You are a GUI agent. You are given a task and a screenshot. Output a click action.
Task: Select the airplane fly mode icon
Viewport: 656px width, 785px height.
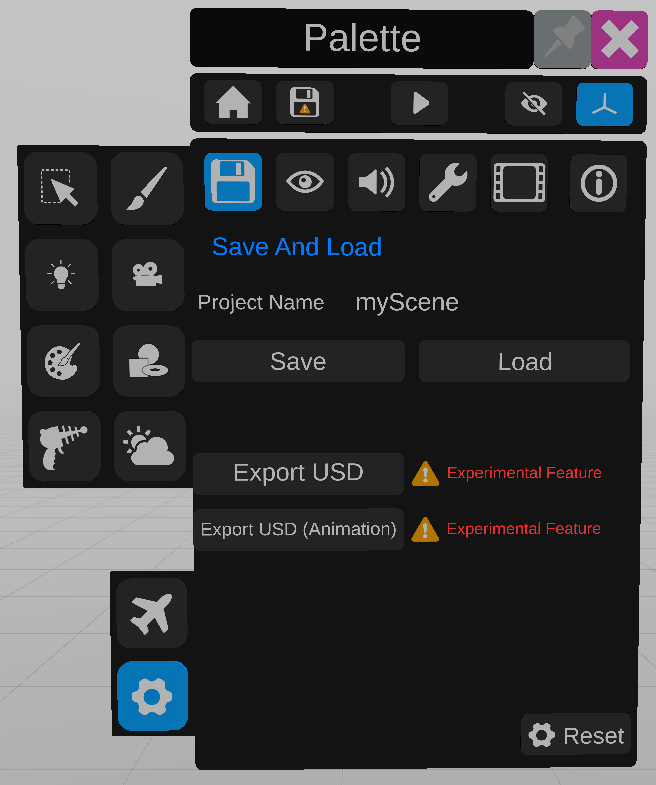coord(152,613)
